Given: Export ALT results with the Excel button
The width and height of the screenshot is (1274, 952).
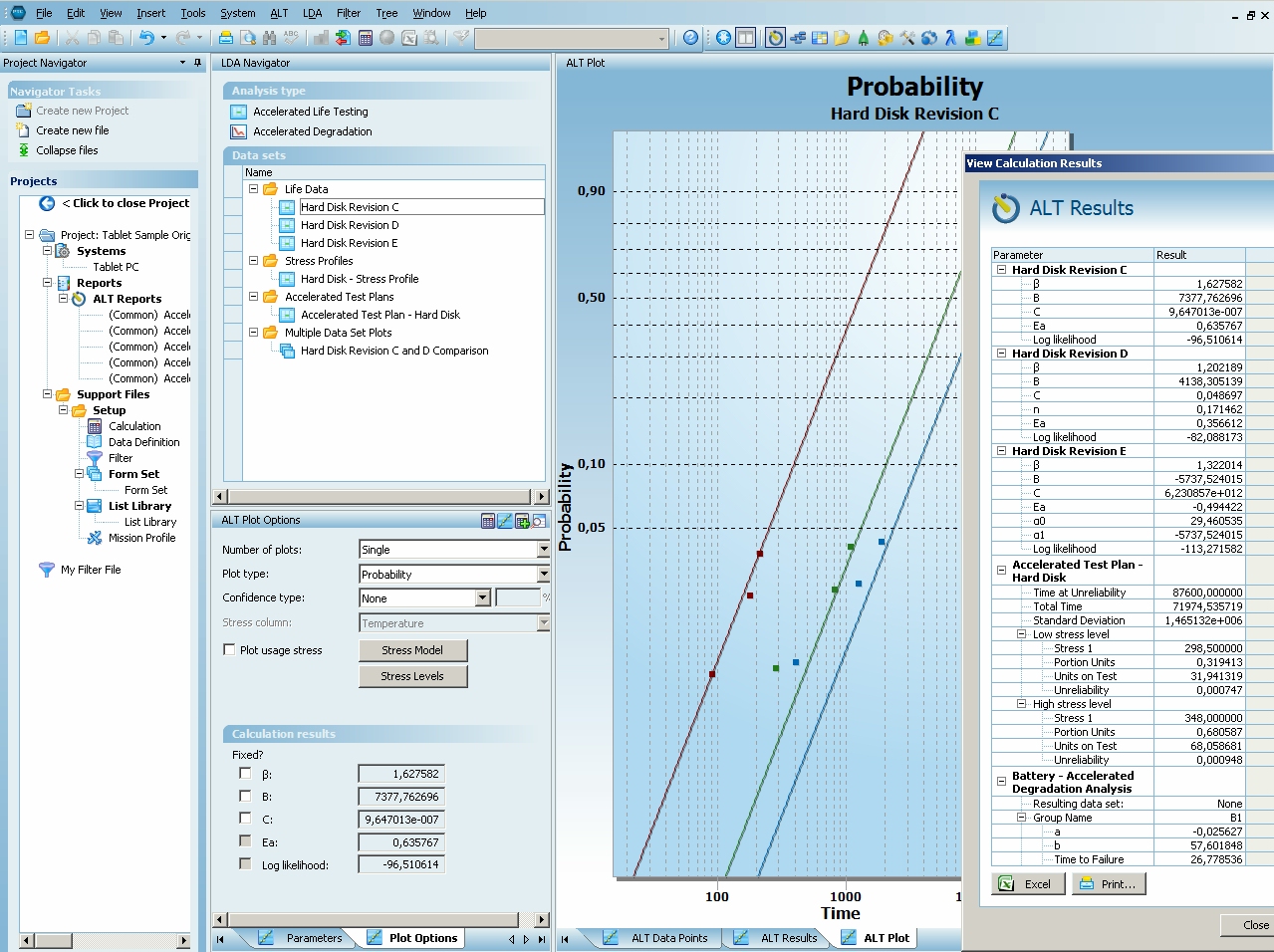Looking at the screenshot, I should (1027, 884).
